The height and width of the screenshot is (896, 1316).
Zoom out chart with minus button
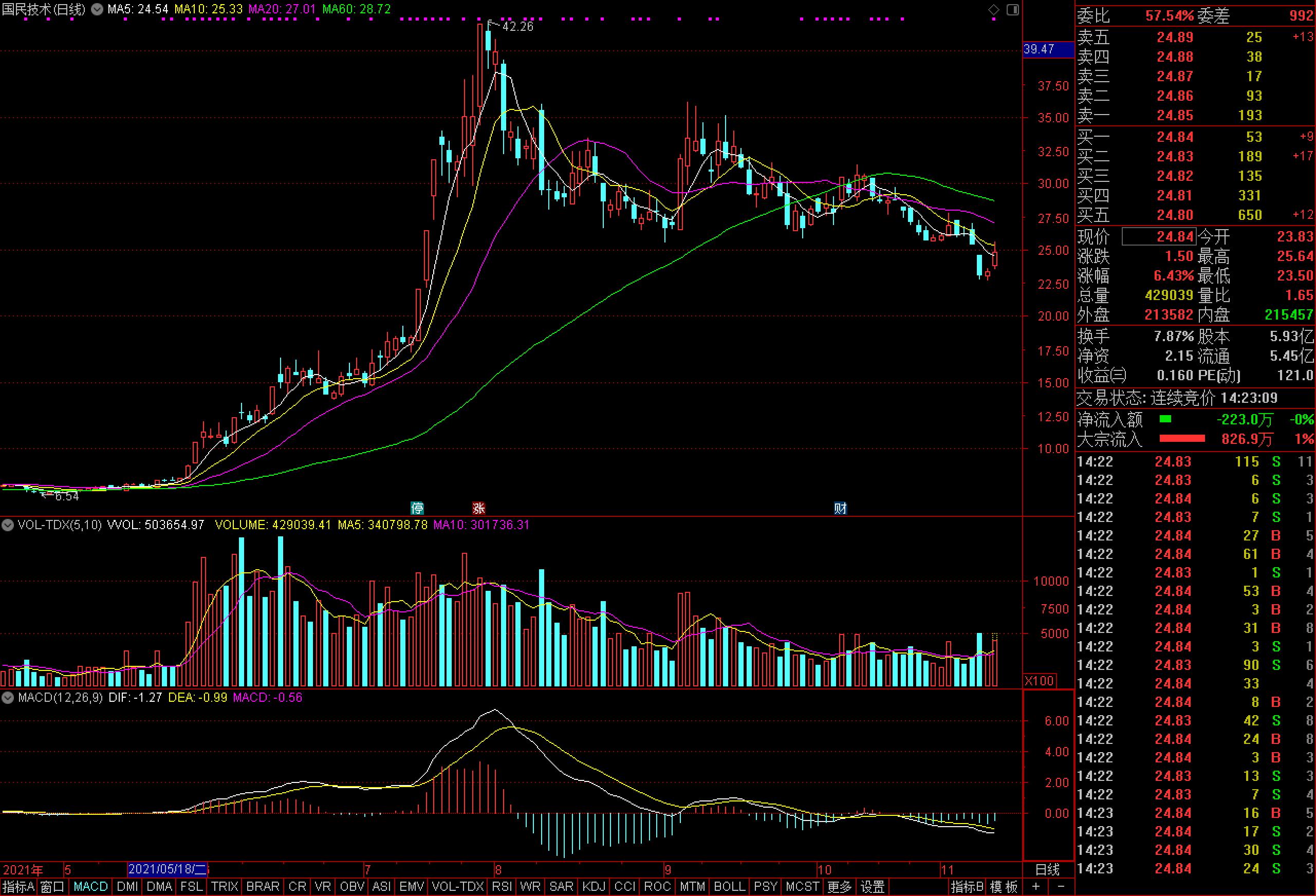[x=1061, y=886]
